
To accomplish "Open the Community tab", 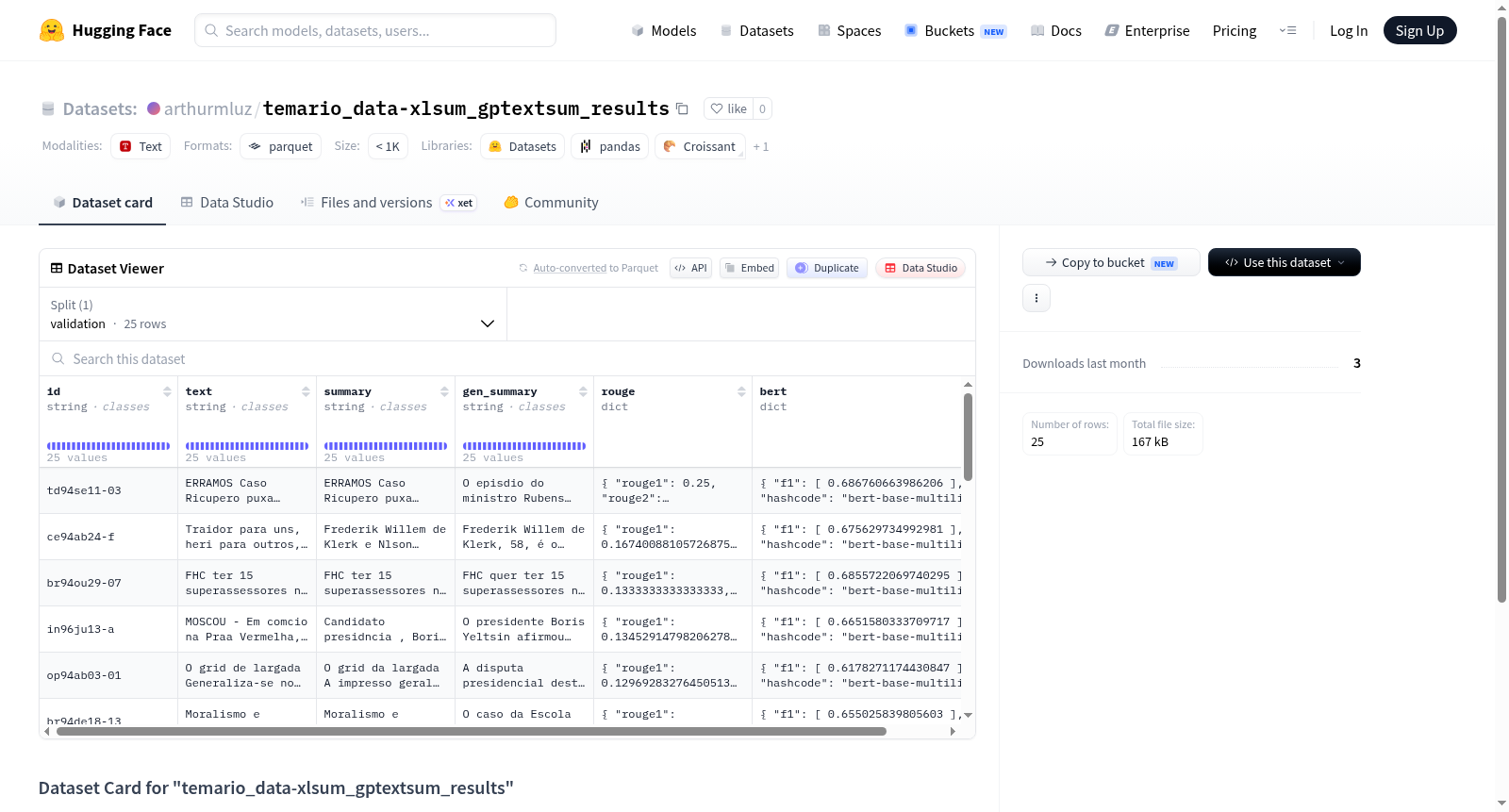I will (x=552, y=203).
